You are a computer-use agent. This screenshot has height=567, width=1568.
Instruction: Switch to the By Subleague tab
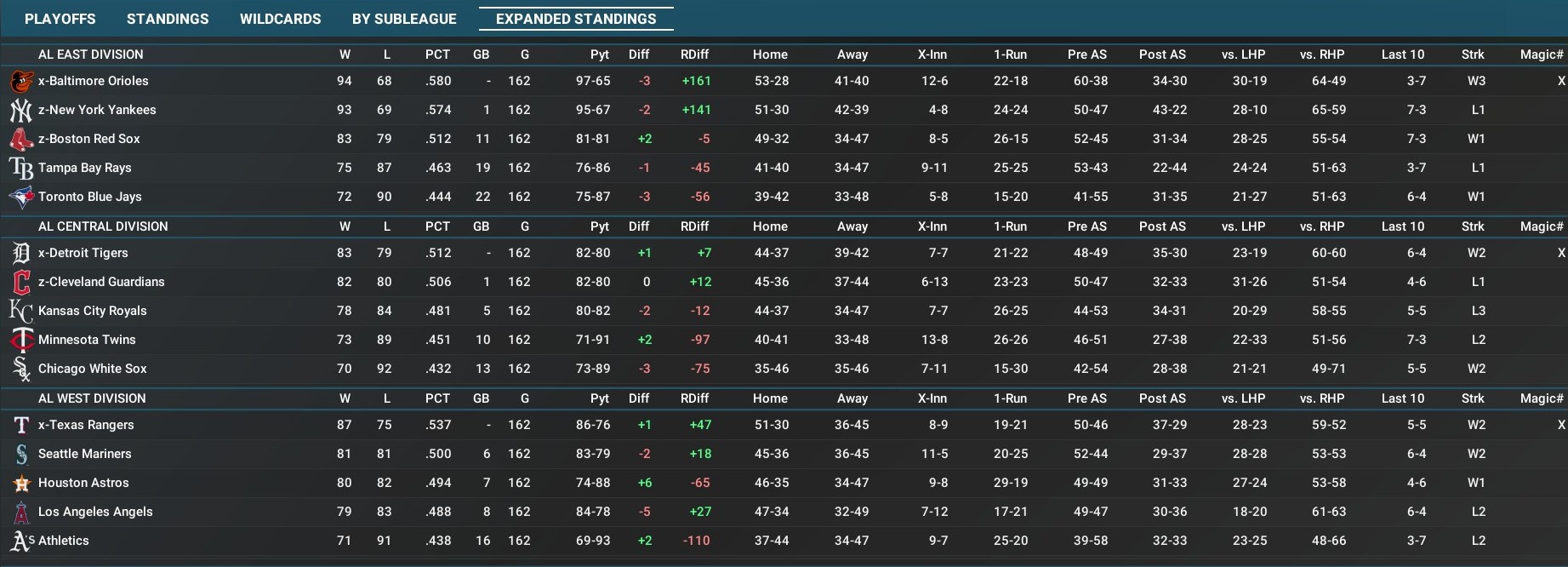click(x=404, y=19)
